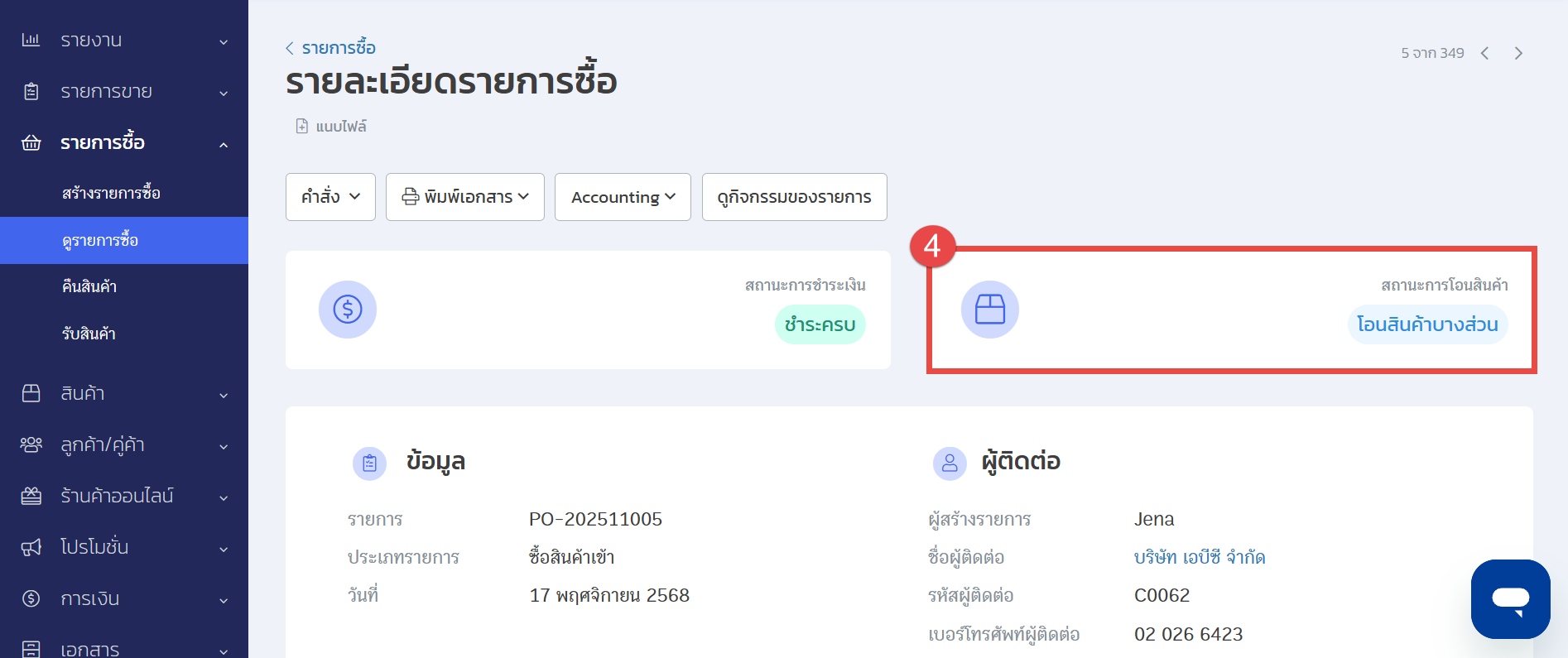Image resolution: width=1568 pixels, height=658 pixels.
Task: Open the Accounting dropdown
Action: 623,197
